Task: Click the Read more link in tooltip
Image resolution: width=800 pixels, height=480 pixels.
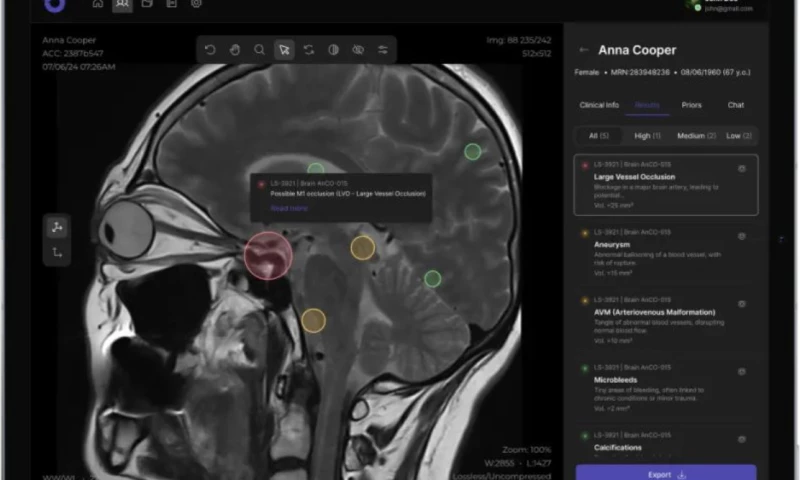Action: tap(289, 208)
